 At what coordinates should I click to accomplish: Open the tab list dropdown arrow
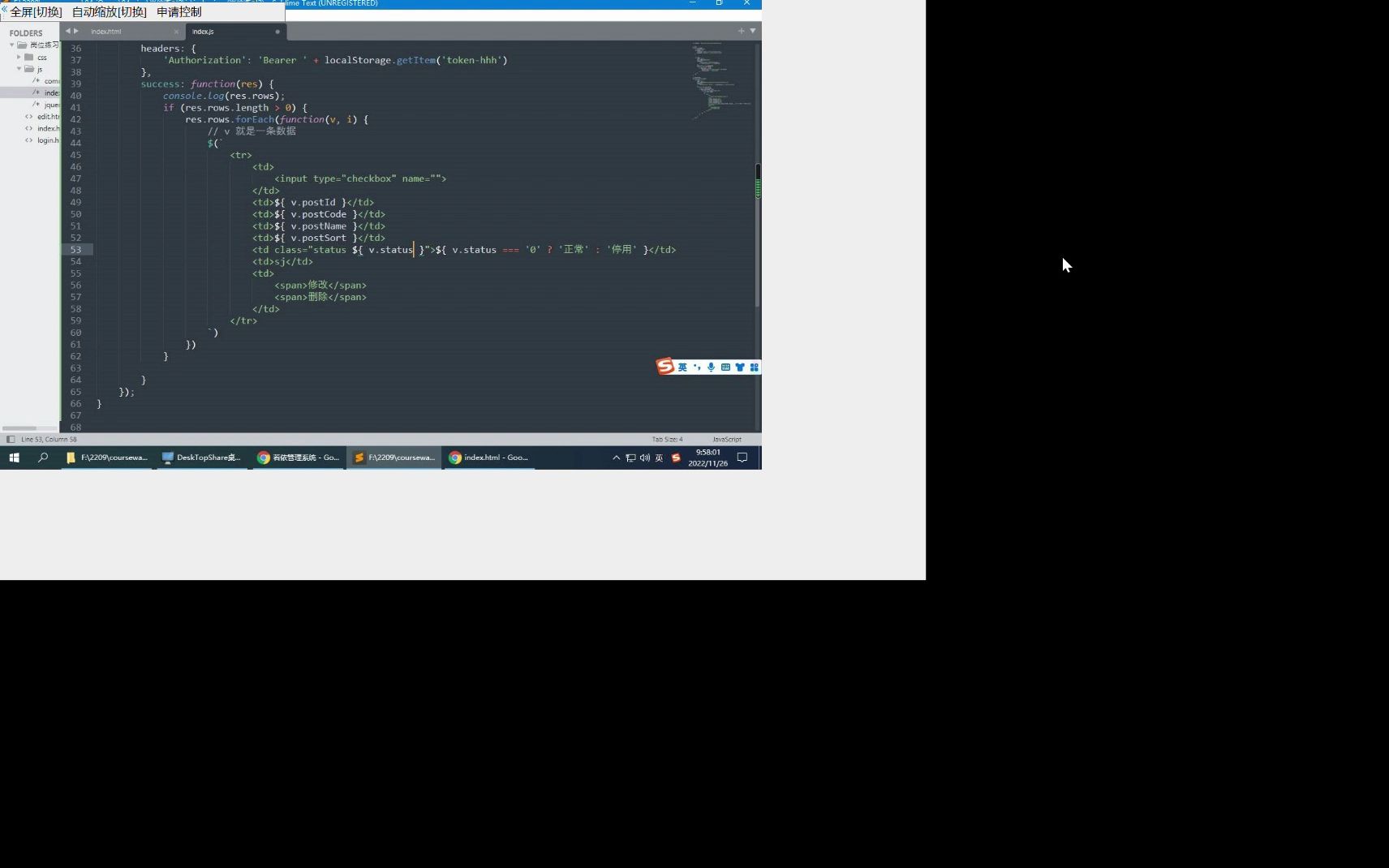[x=753, y=31]
